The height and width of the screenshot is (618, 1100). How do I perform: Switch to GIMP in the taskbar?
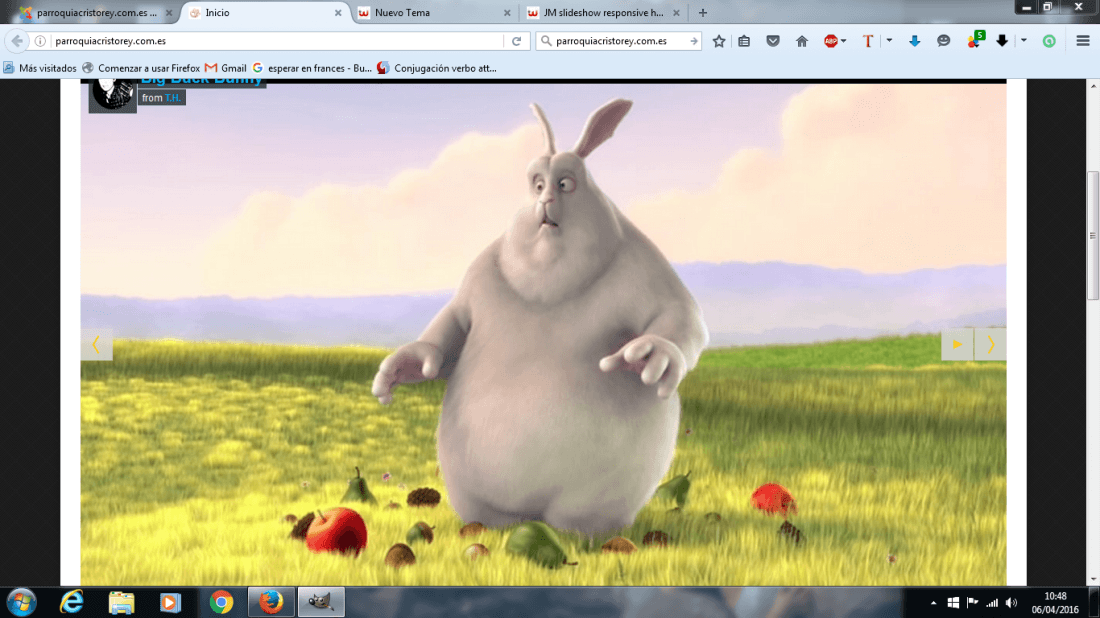pyautogui.click(x=321, y=602)
